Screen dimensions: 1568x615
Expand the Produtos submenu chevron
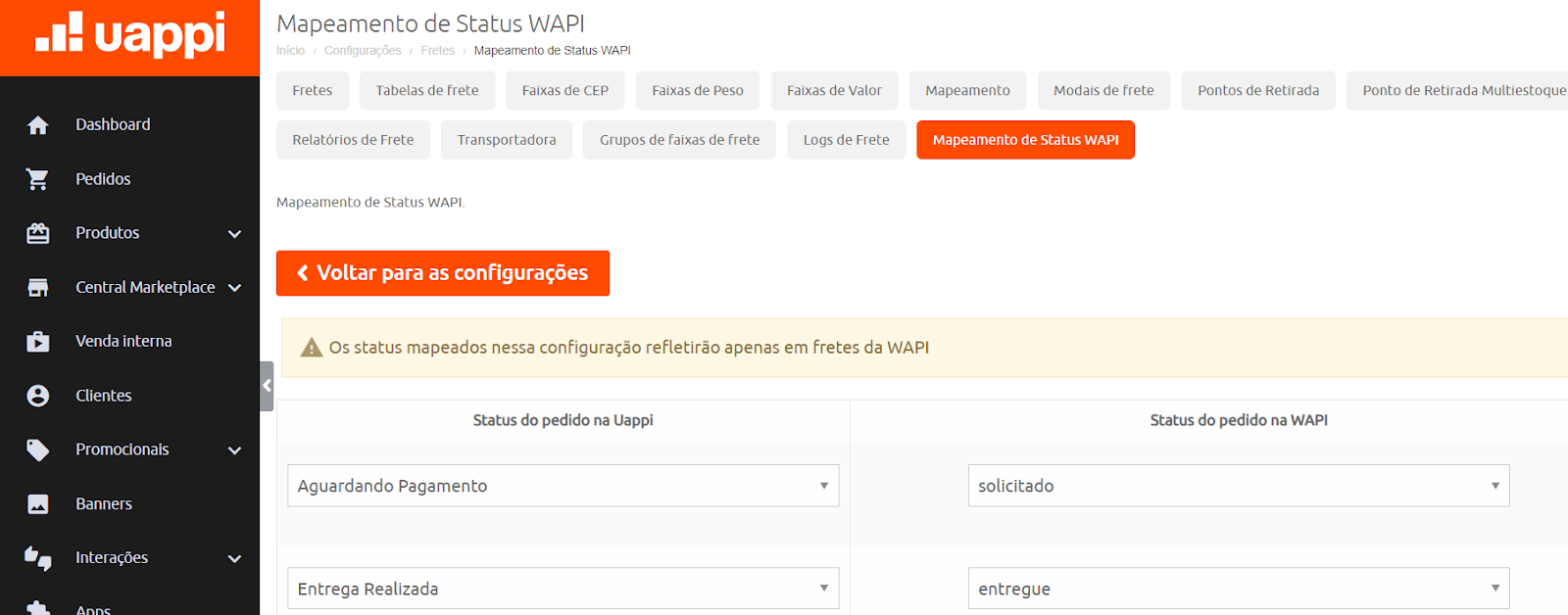pos(234,234)
